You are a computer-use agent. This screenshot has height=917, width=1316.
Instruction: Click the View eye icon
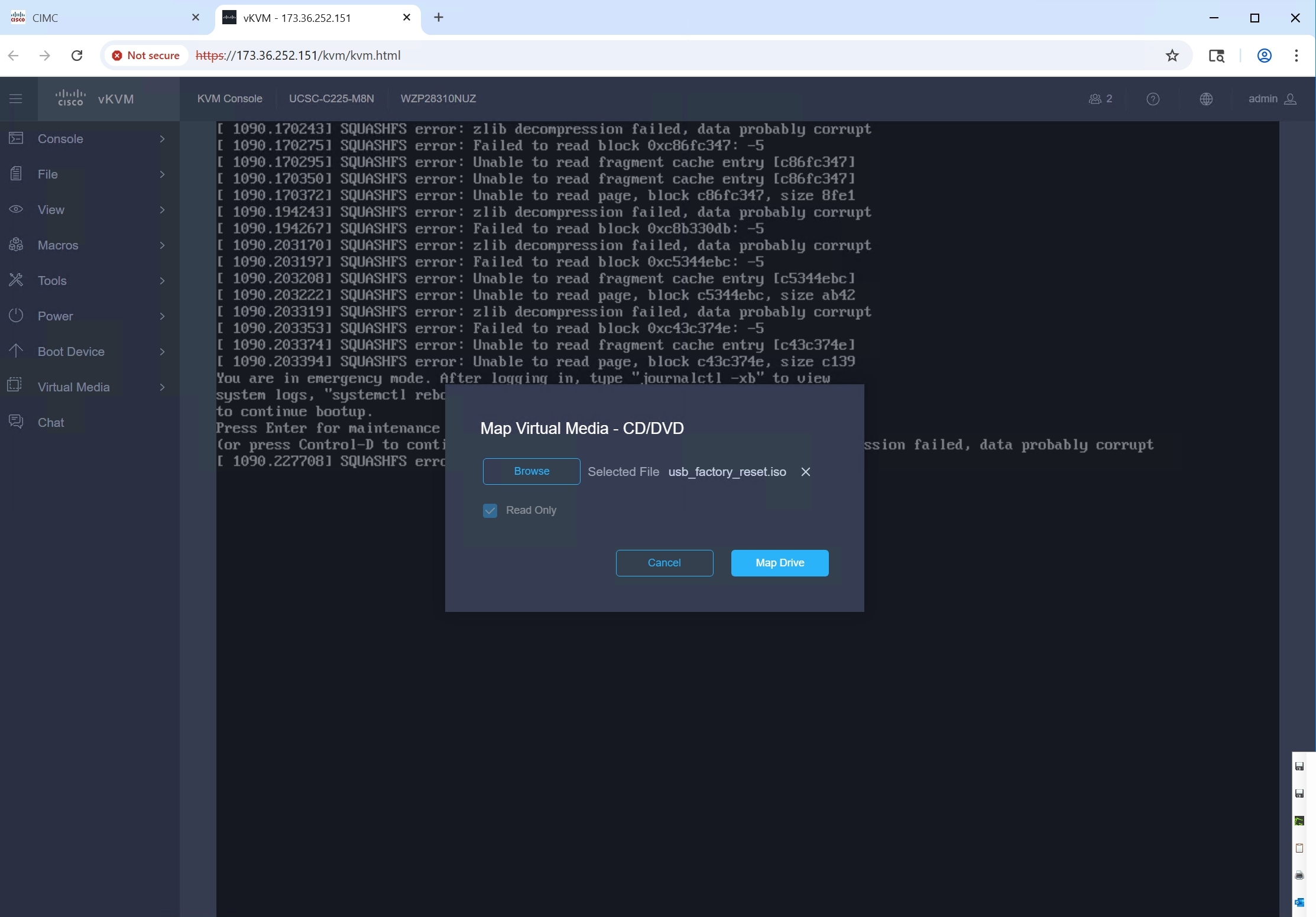click(x=16, y=209)
